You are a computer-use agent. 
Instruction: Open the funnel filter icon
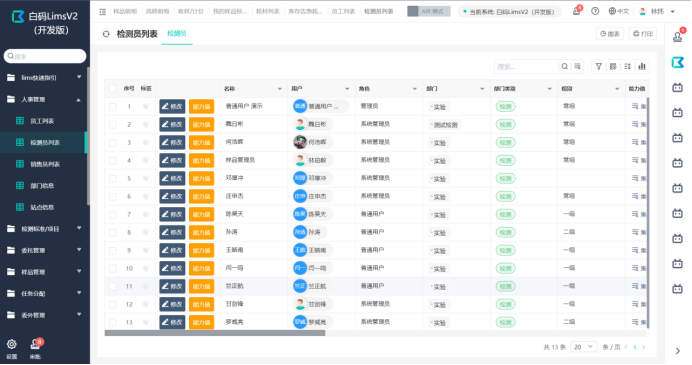(598, 67)
